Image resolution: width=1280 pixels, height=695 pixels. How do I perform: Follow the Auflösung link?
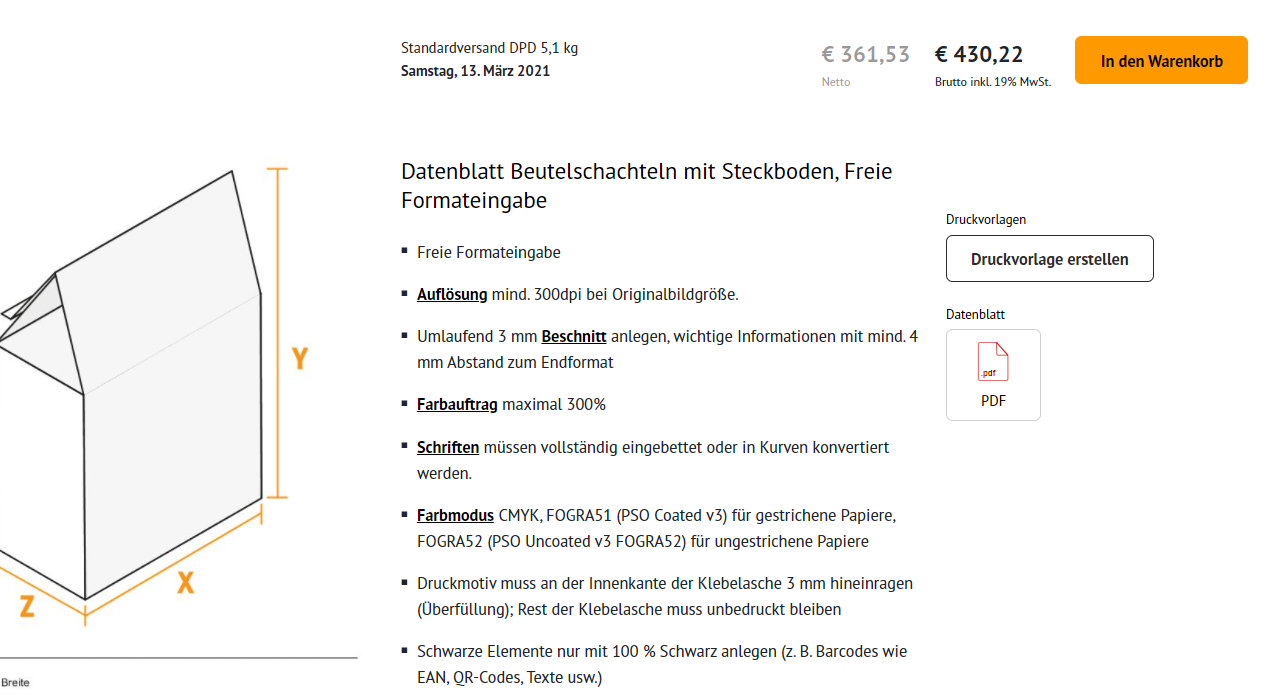coord(452,294)
